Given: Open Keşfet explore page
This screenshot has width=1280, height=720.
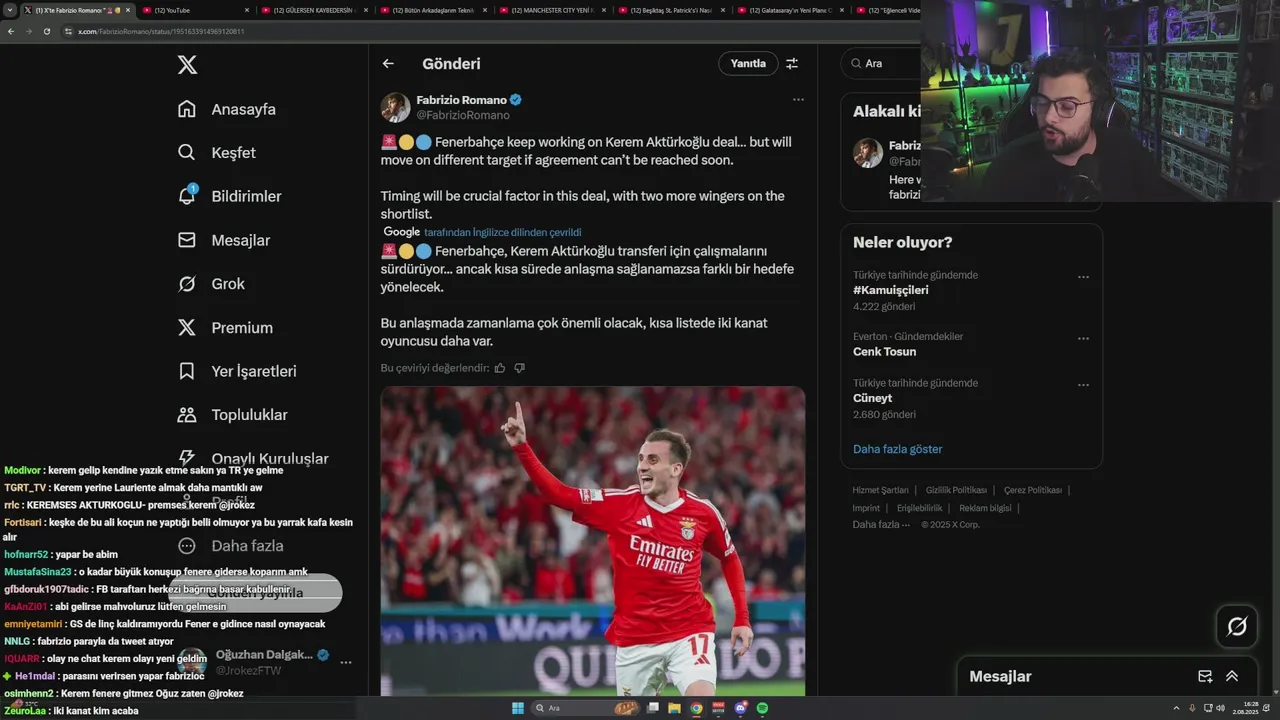Looking at the screenshot, I should pos(217,153).
